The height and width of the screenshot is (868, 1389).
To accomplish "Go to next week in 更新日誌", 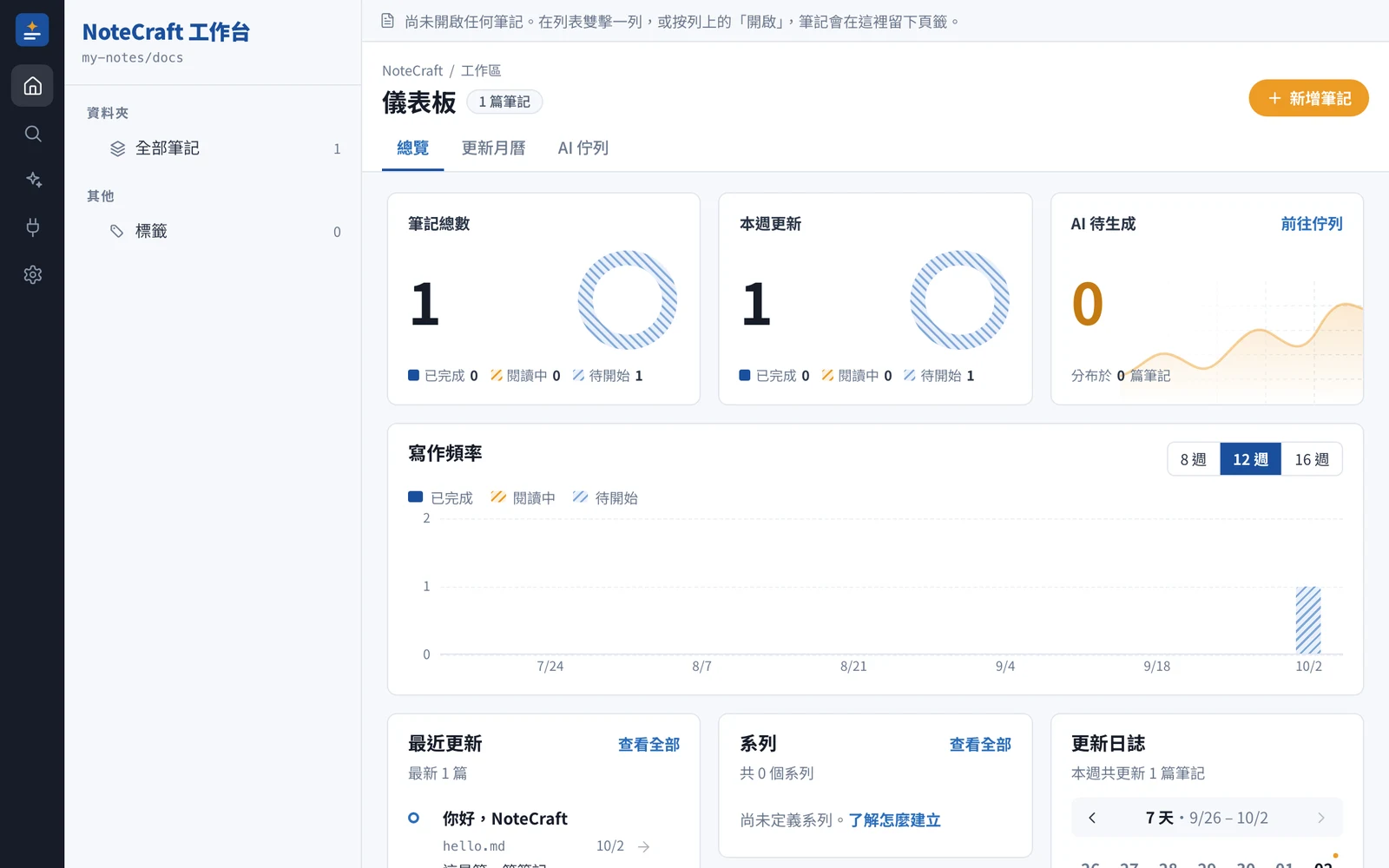I will (x=1320, y=818).
